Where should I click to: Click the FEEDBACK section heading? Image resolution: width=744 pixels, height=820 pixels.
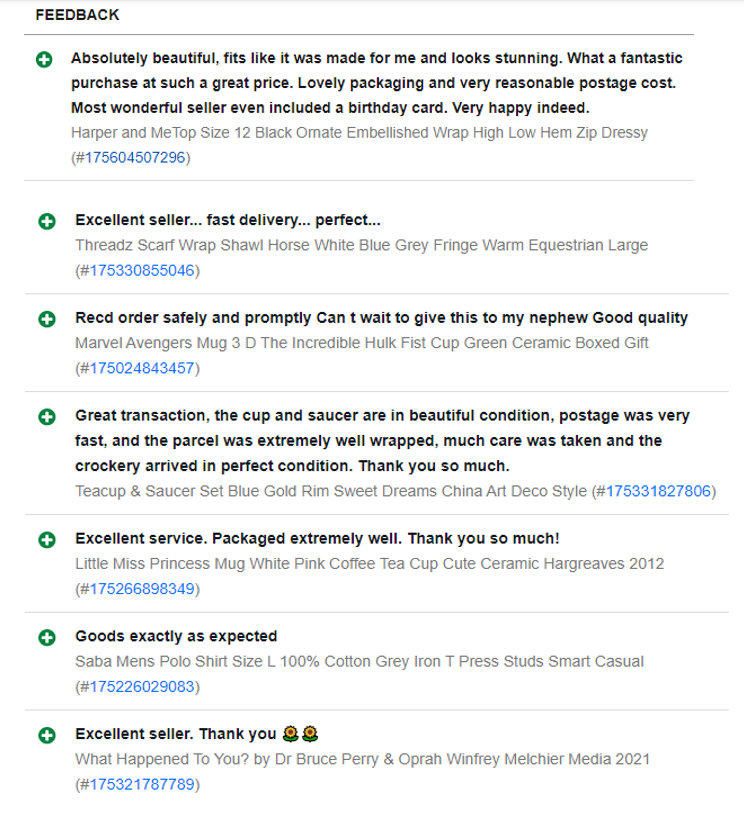(77, 15)
